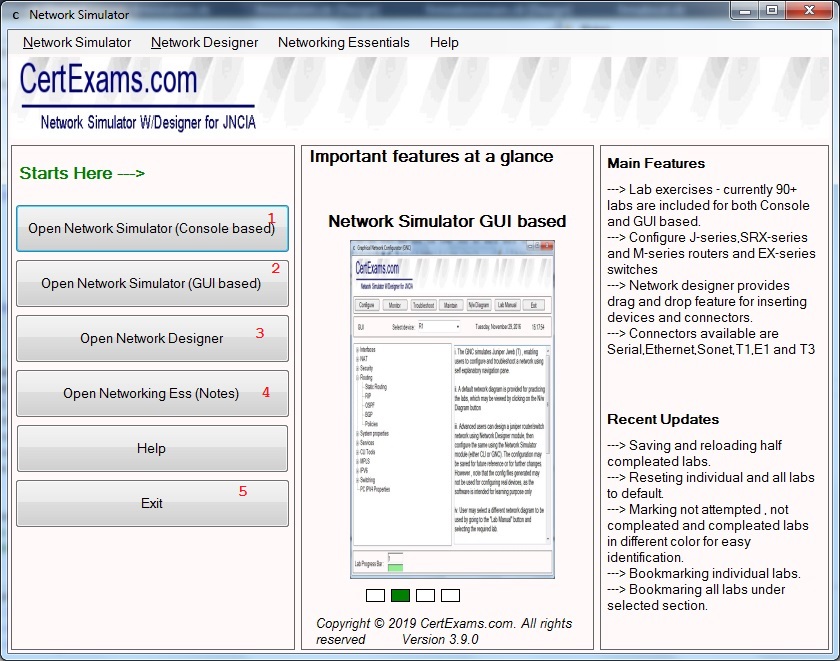Expand the Interfaces tree node
This screenshot has height=661, width=840.
click(x=358, y=348)
